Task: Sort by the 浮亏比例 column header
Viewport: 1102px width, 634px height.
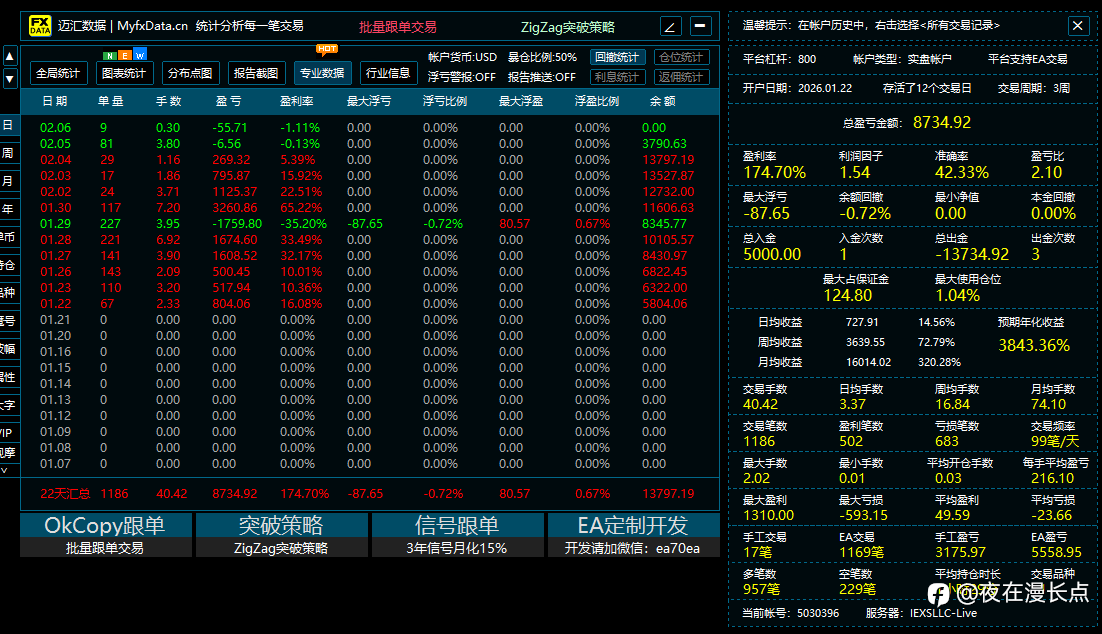Action: [445, 101]
